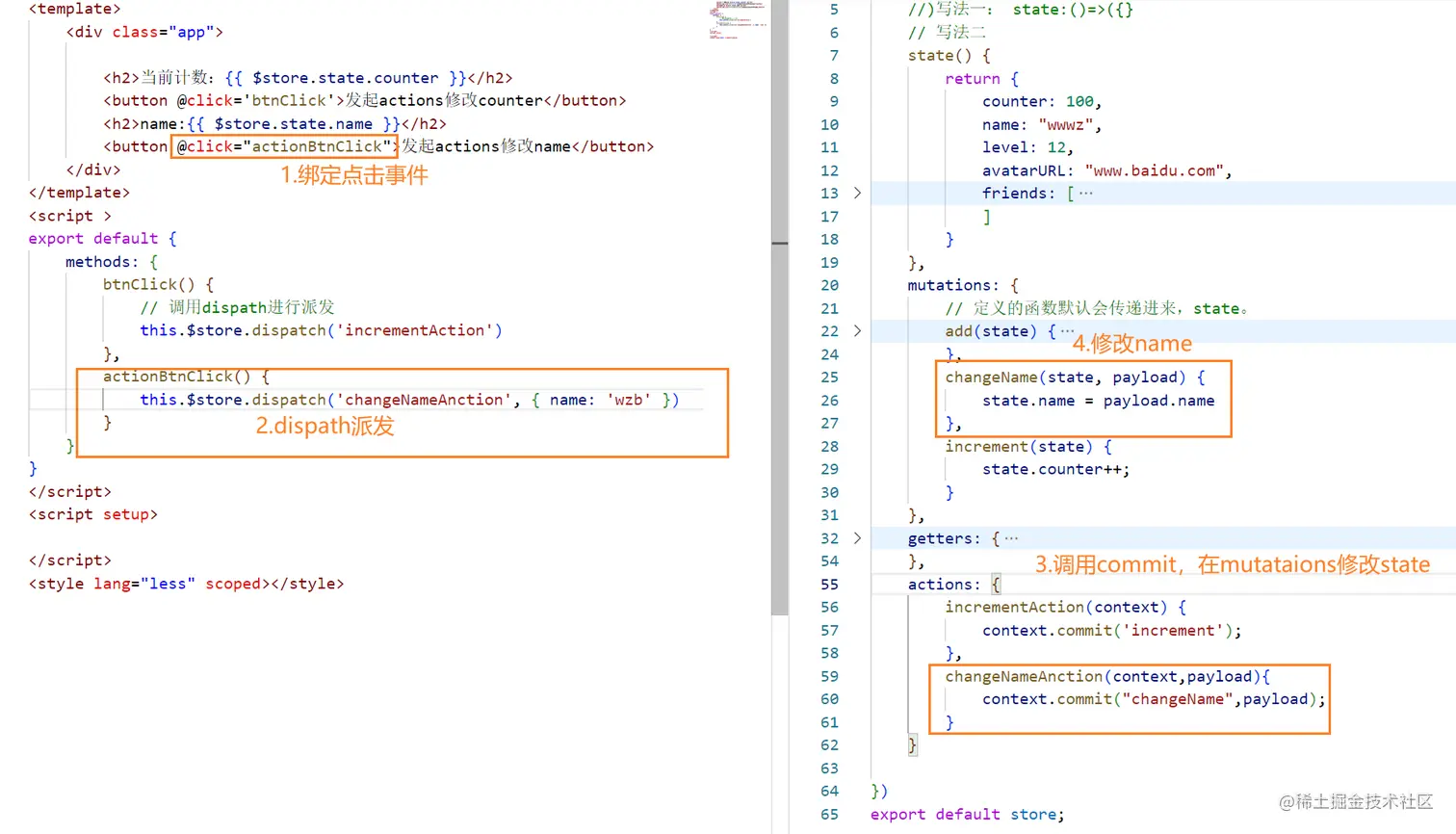
Task: Click context.commit("changeName",payload); line
Action: click(1155, 699)
